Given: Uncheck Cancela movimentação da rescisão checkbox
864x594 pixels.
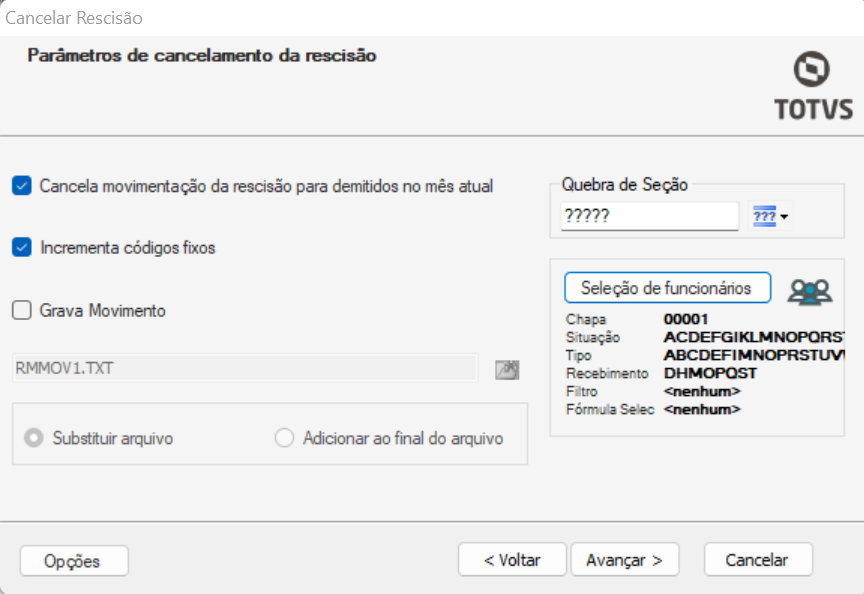Looking at the screenshot, I should pos(22,186).
